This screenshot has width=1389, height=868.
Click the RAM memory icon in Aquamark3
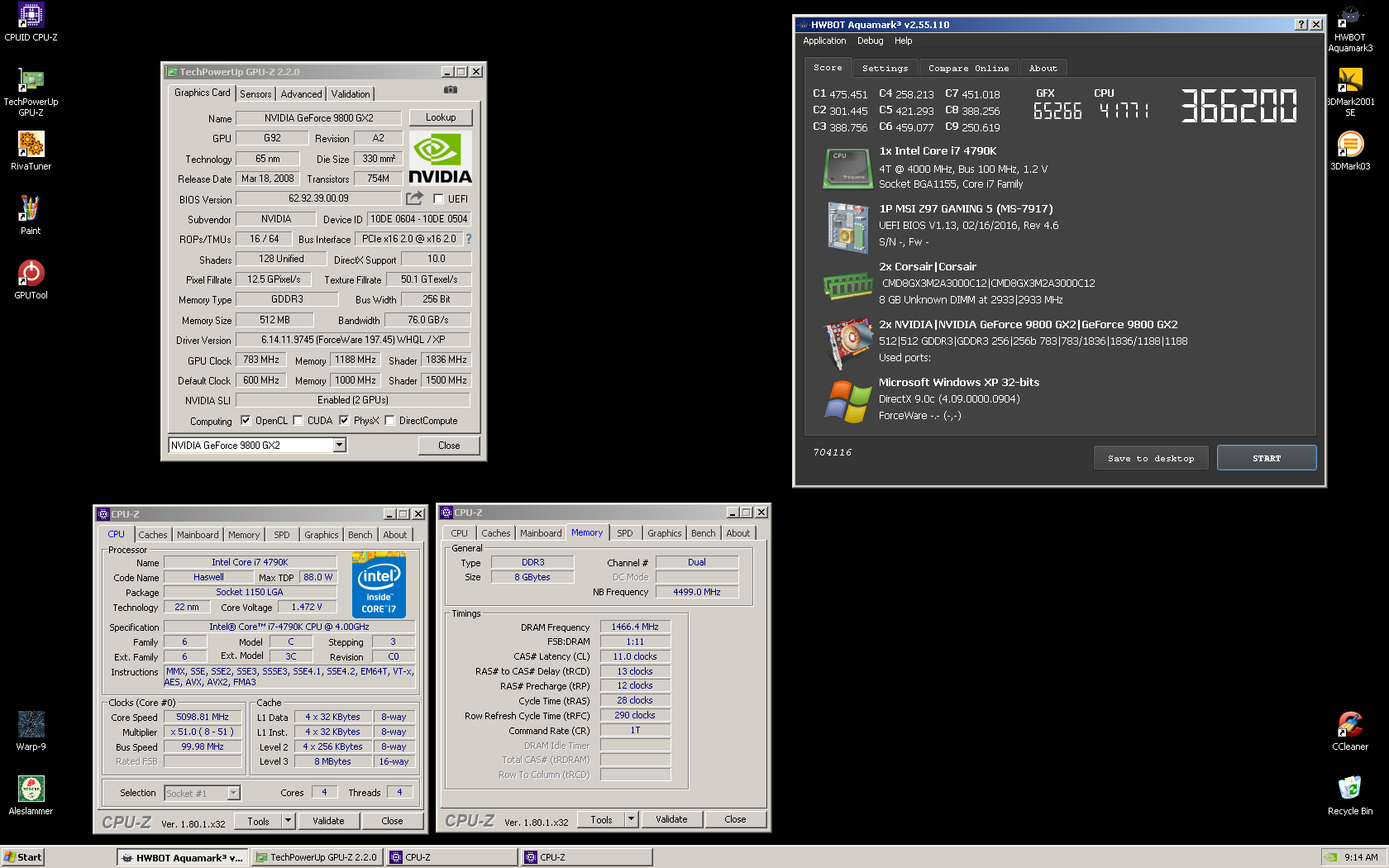(848, 285)
